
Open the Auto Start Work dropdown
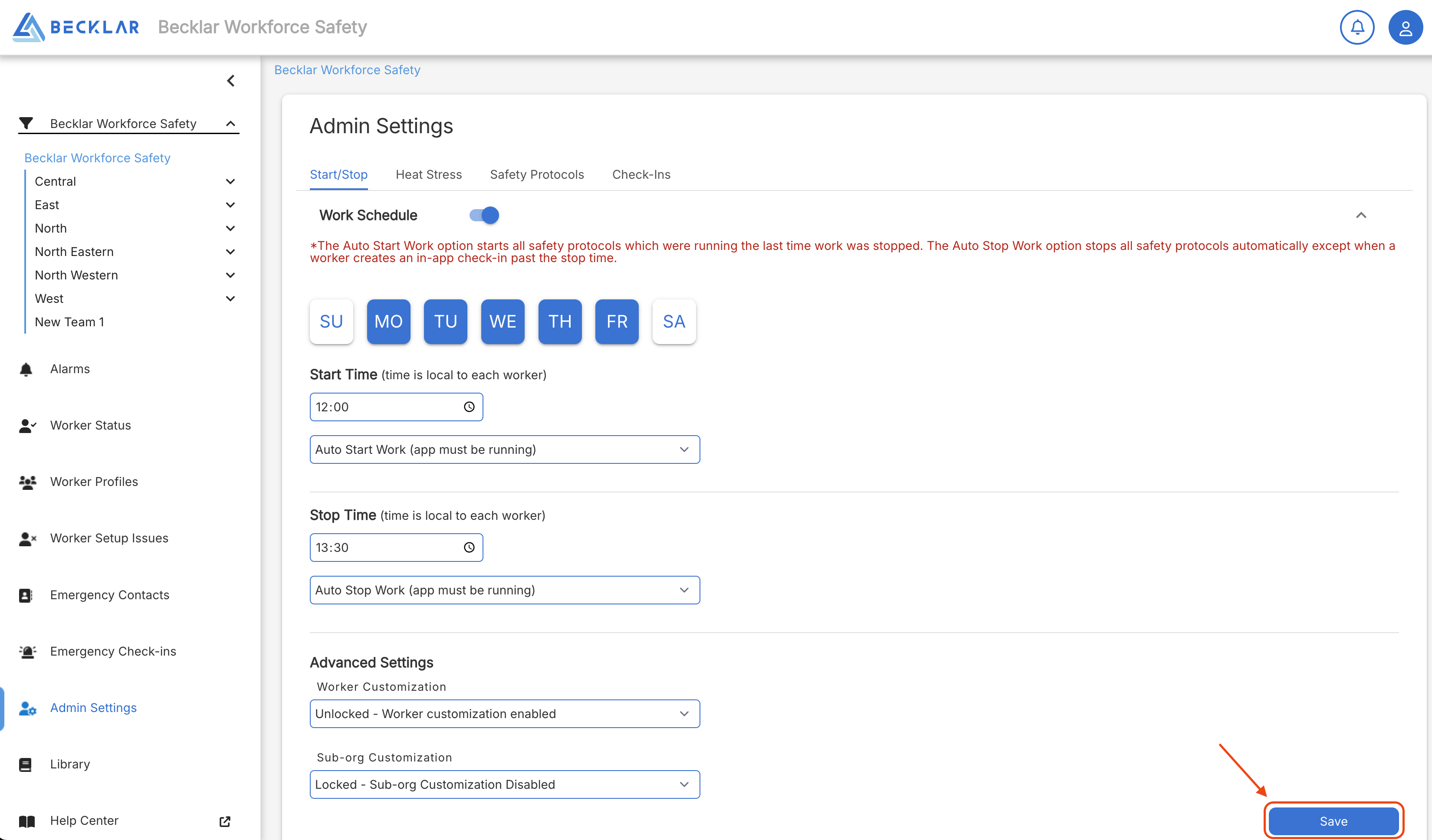coord(505,450)
